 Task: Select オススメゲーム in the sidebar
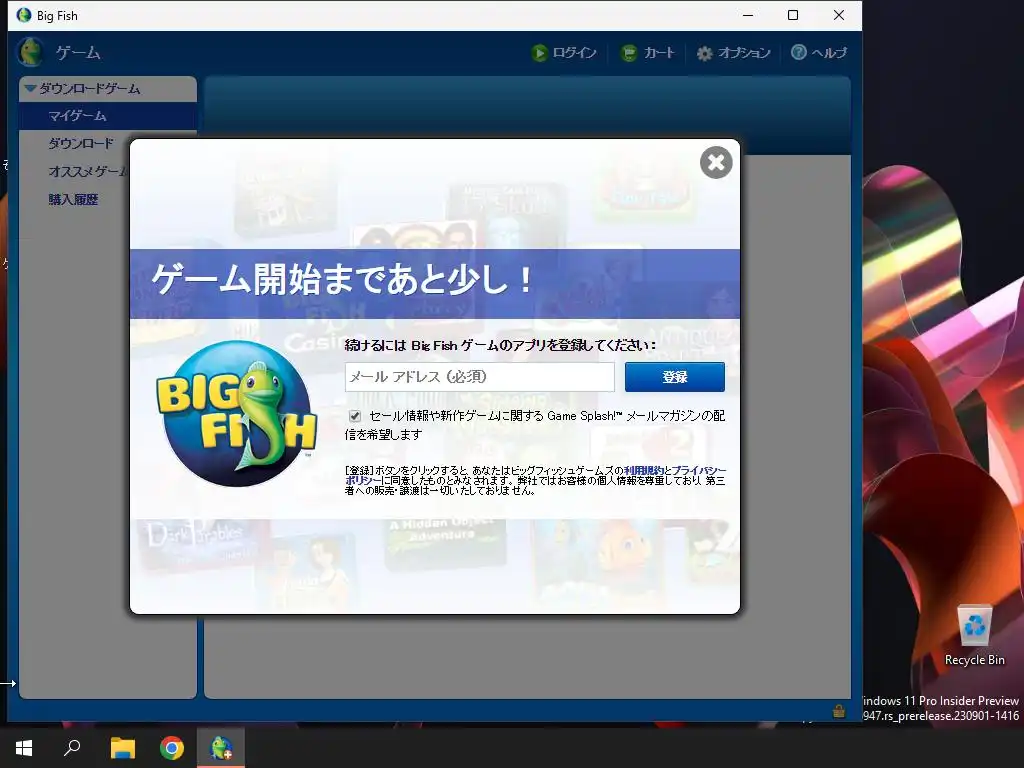click(88, 171)
